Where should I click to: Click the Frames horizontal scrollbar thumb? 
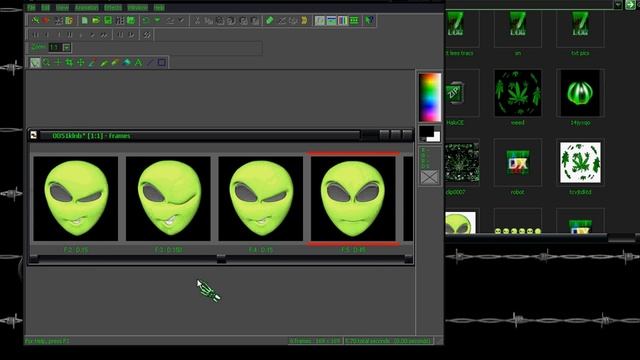[221, 258]
